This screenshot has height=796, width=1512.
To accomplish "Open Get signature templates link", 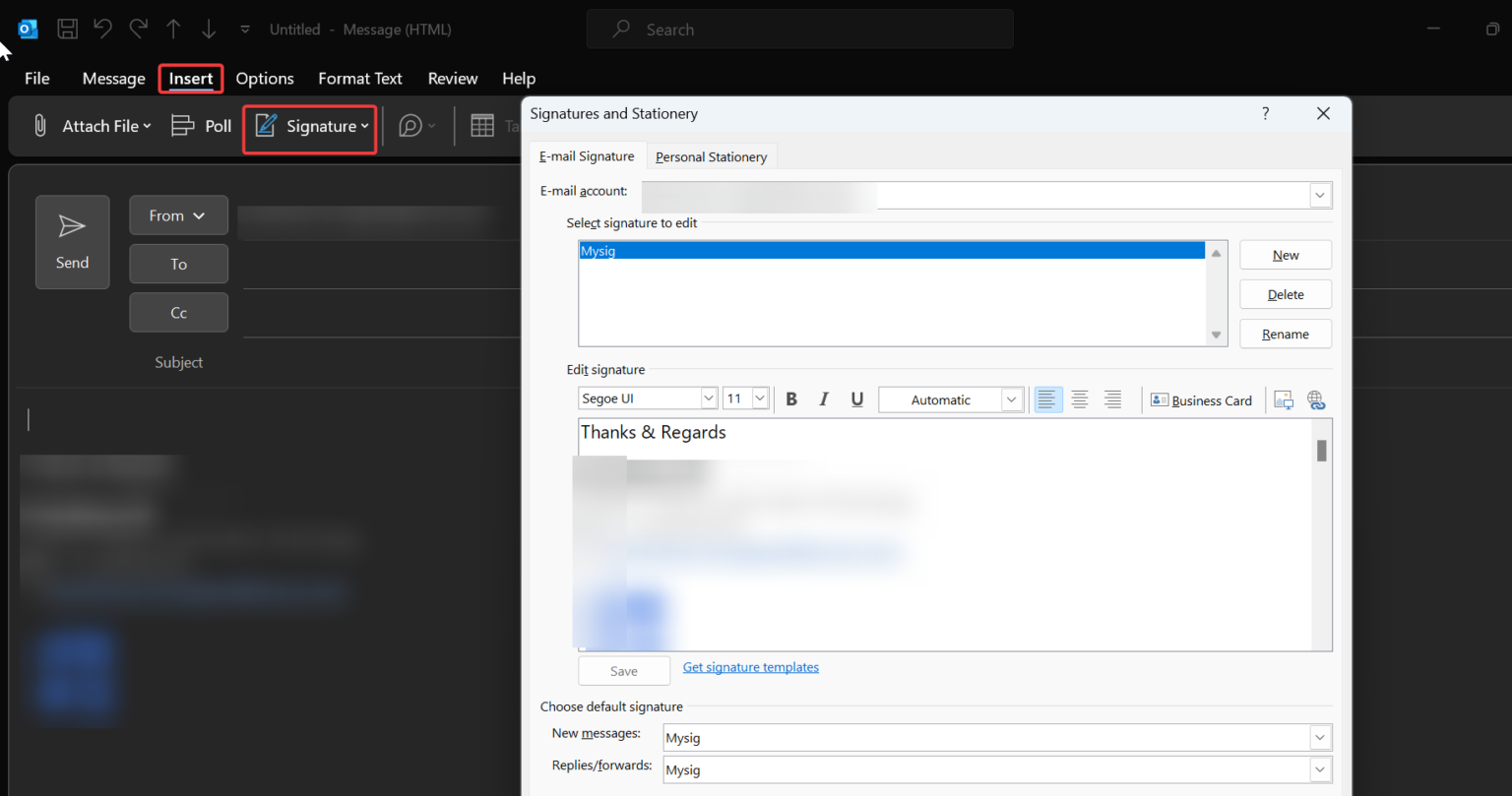I will [x=750, y=667].
